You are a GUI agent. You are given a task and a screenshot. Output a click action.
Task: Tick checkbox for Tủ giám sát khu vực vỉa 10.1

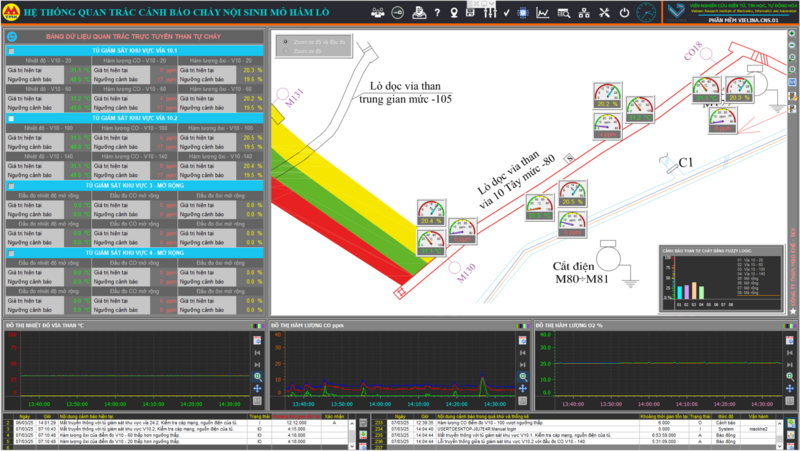point(11,49)
